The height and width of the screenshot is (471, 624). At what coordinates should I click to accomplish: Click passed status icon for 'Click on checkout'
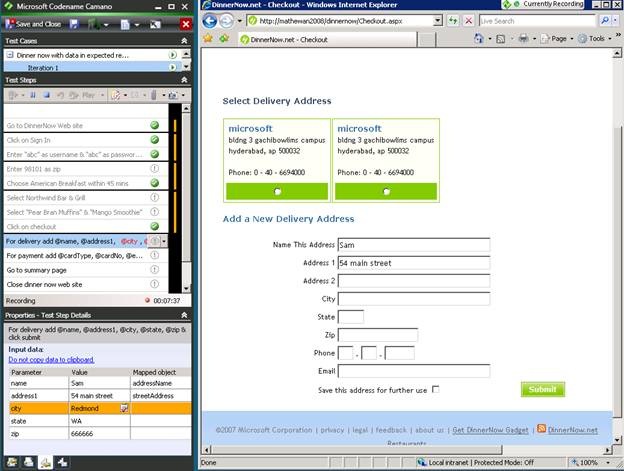click(x=155, y=226)
